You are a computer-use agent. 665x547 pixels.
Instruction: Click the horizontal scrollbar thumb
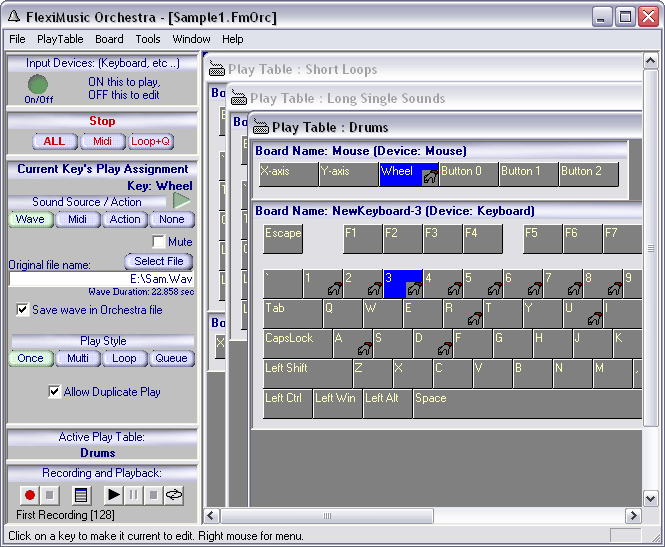[x=327, y=516]
